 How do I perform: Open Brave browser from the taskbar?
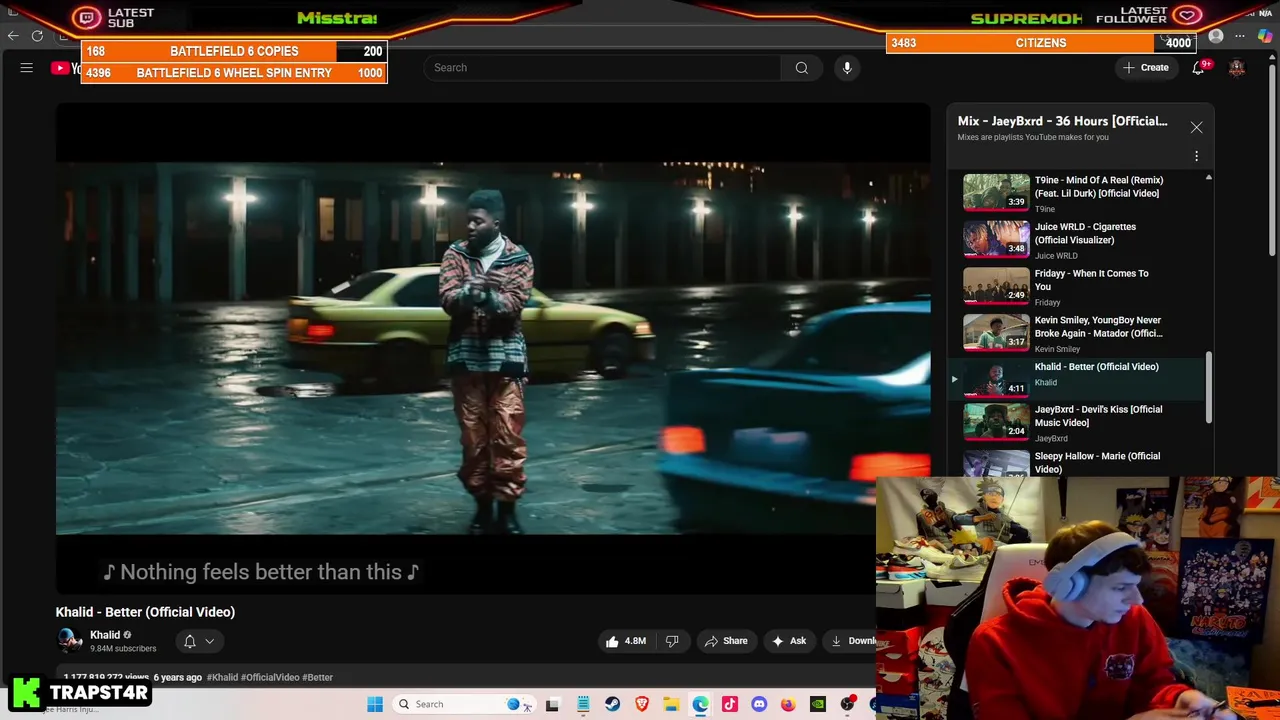642,704
